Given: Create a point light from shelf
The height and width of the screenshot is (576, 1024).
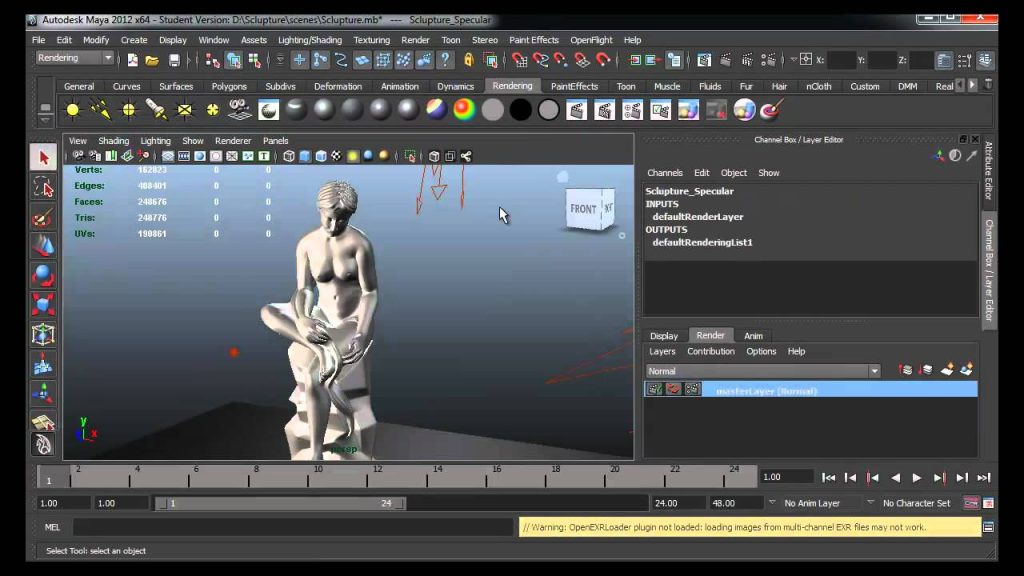Looking at the screenshot, I should (x=129, y=110).
